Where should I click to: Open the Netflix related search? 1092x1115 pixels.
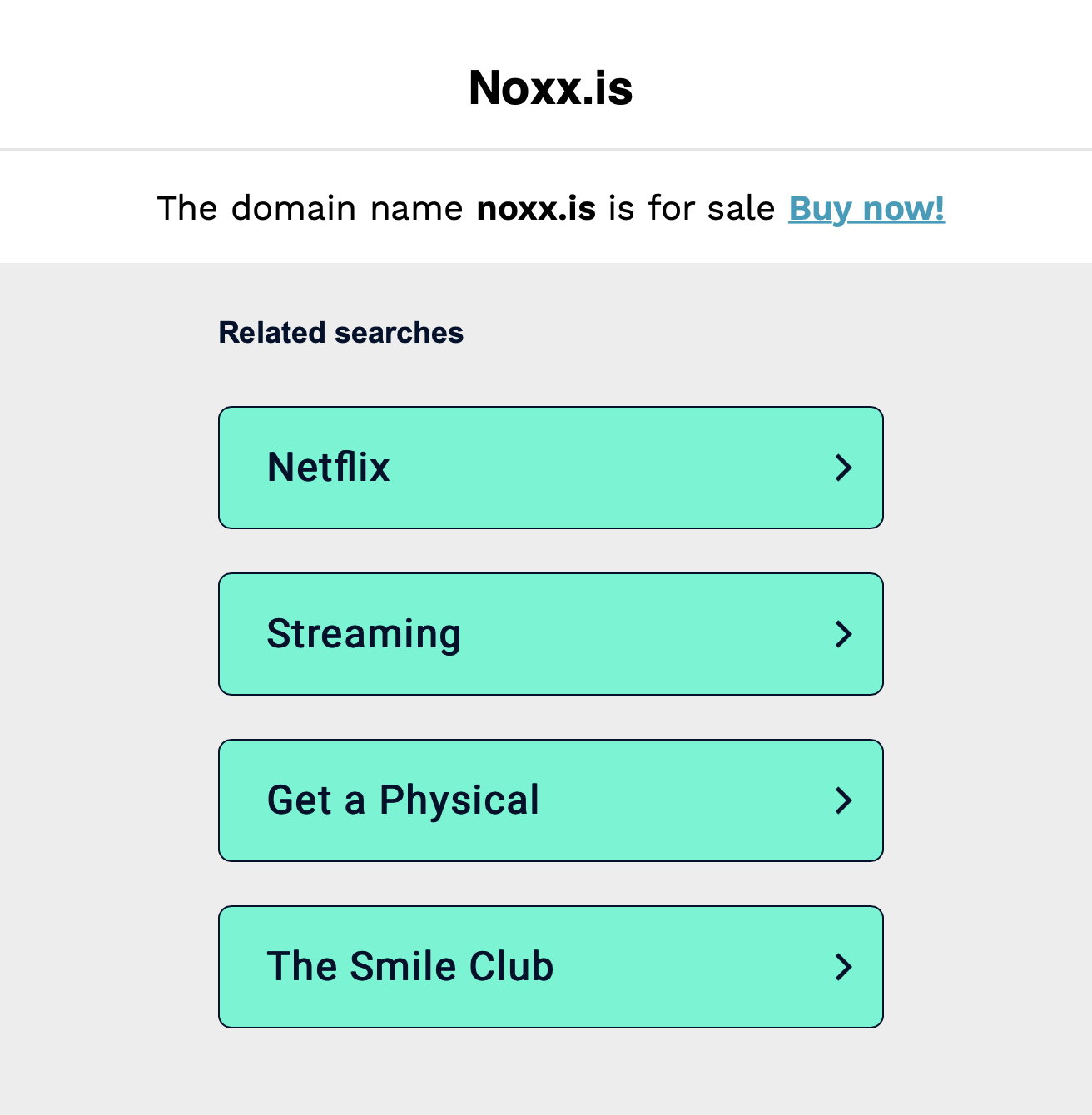pos(550,468)
